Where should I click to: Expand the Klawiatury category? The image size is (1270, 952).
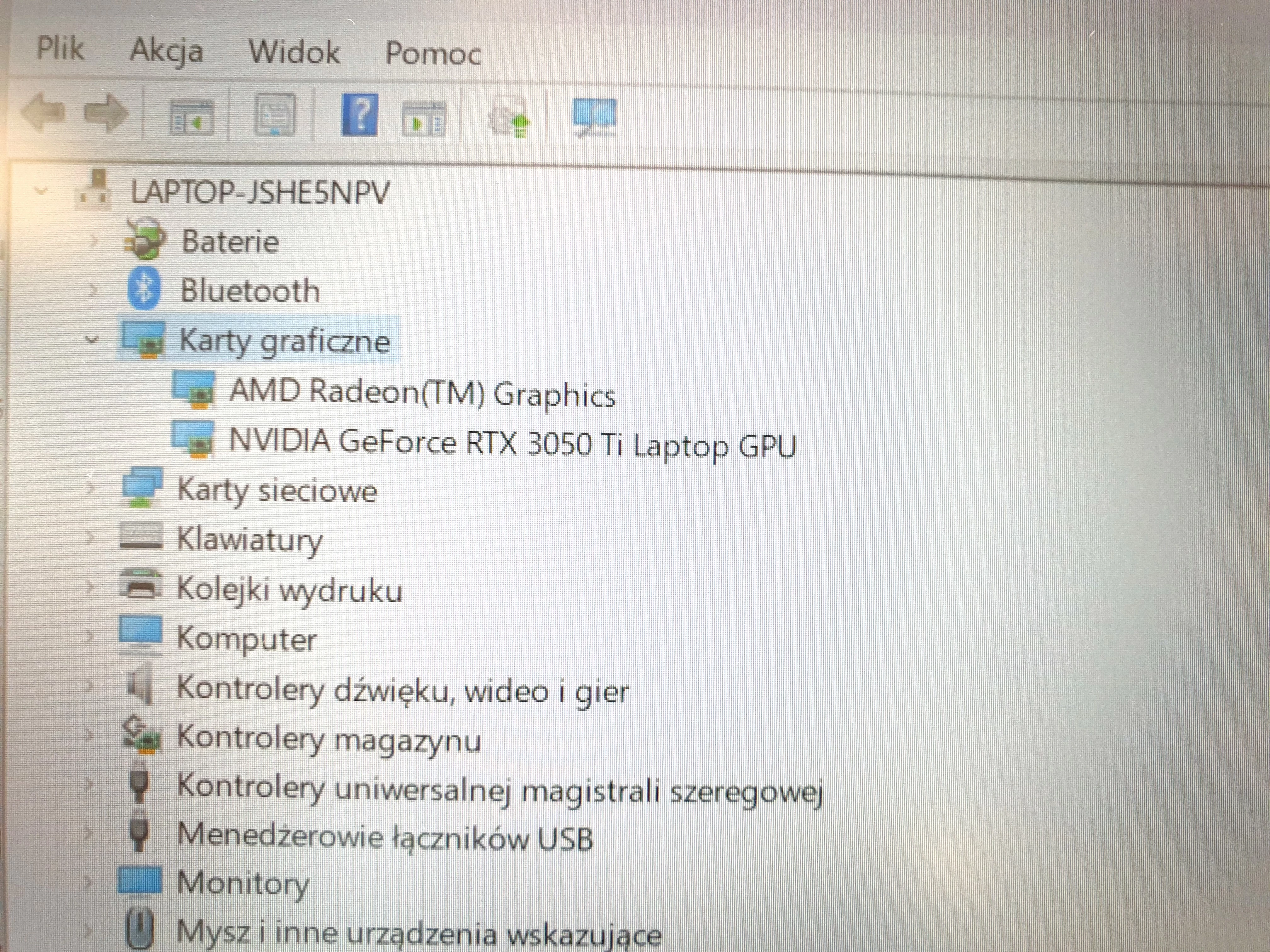point(89,538)
